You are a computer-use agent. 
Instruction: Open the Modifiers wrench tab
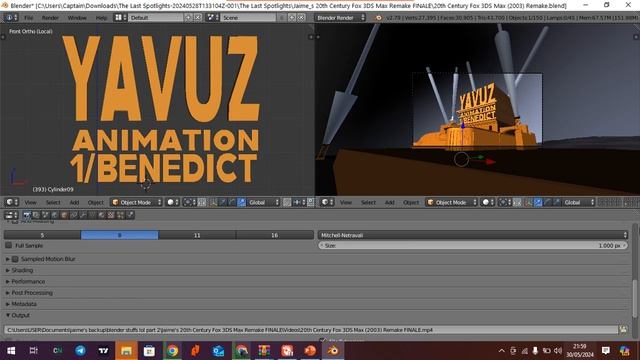(x=83, y=215)
